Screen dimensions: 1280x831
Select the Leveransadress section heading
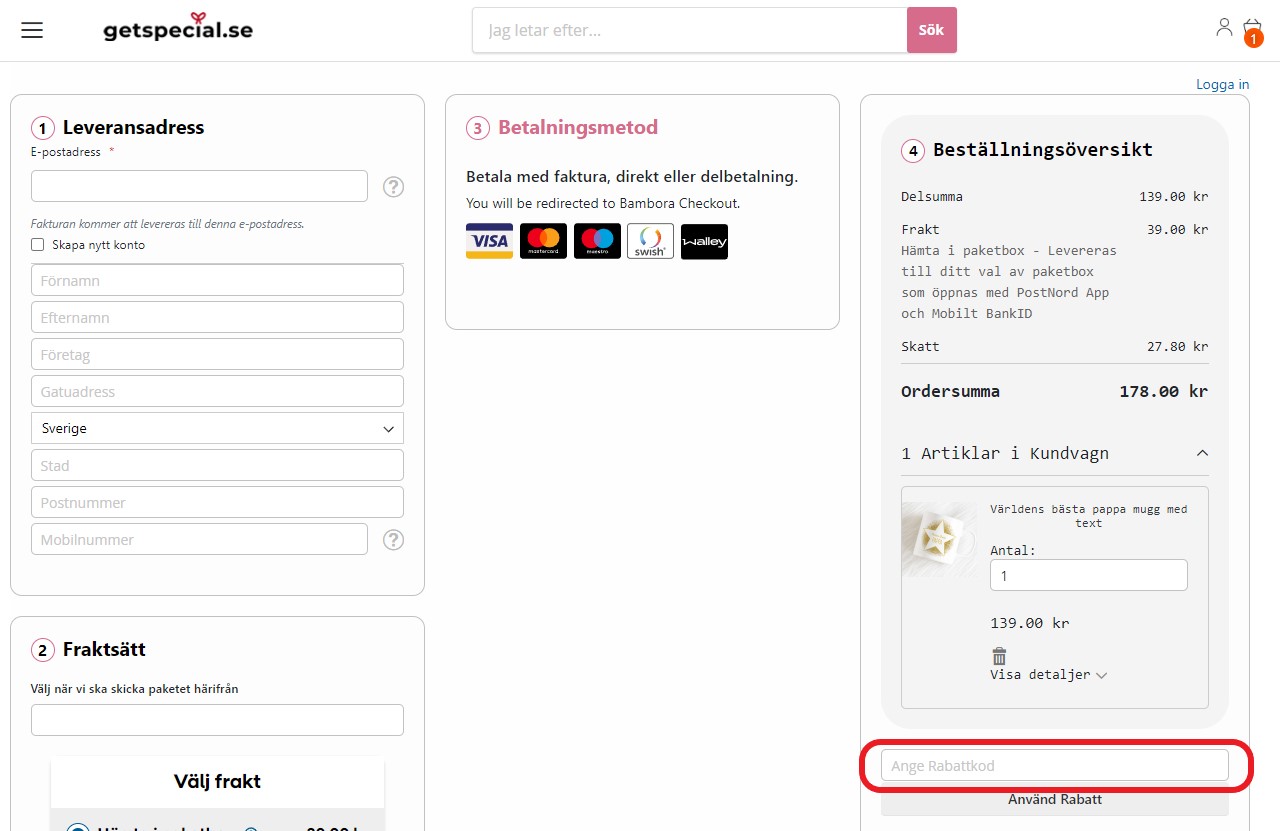(133, 128)
